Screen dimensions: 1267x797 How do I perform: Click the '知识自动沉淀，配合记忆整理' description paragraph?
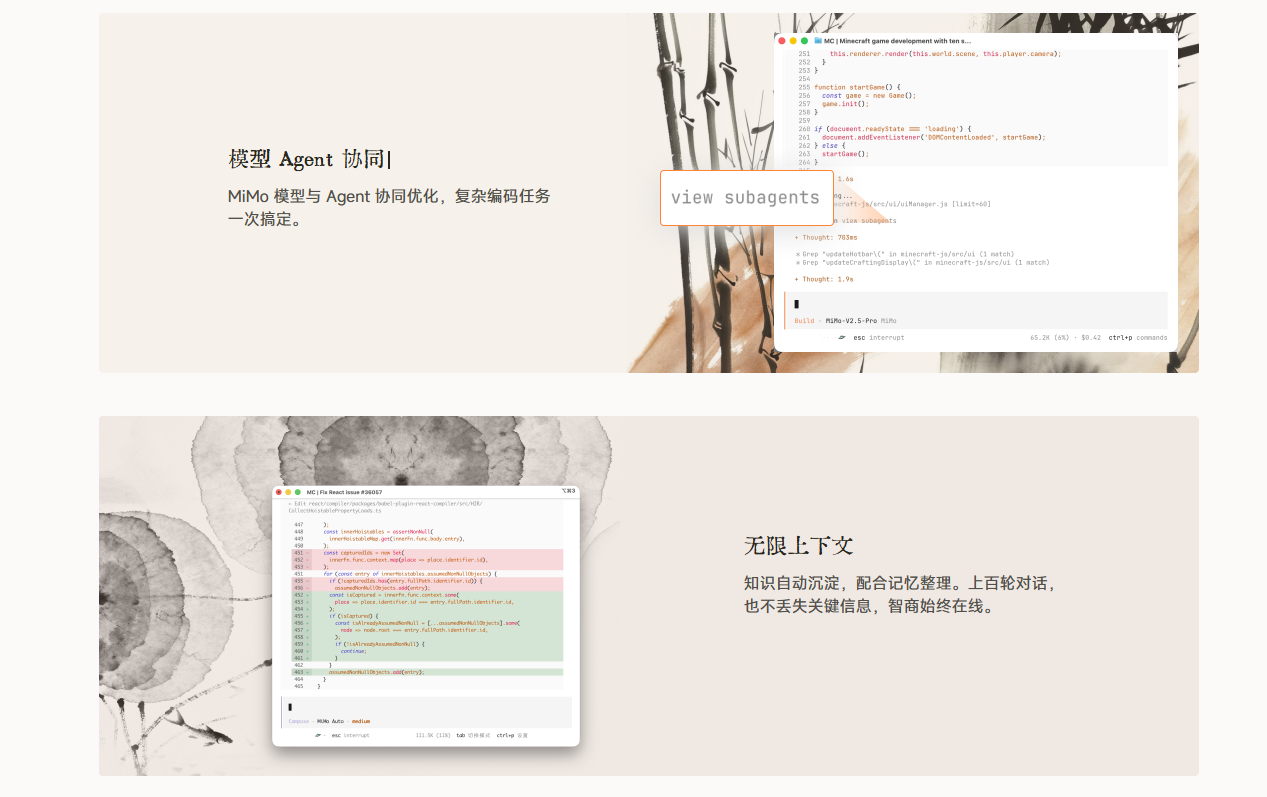click(x=899, y=594)
